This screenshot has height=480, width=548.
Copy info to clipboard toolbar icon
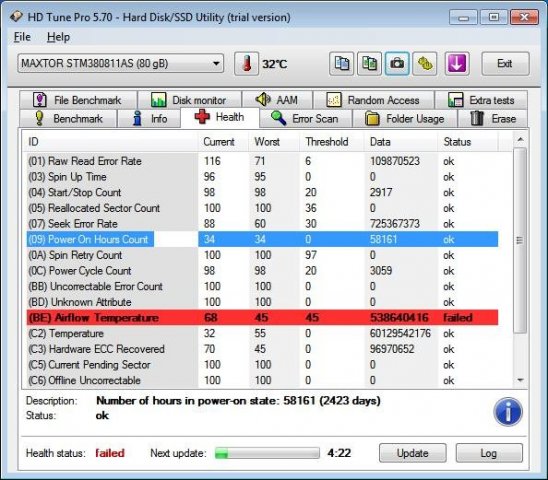341,64
